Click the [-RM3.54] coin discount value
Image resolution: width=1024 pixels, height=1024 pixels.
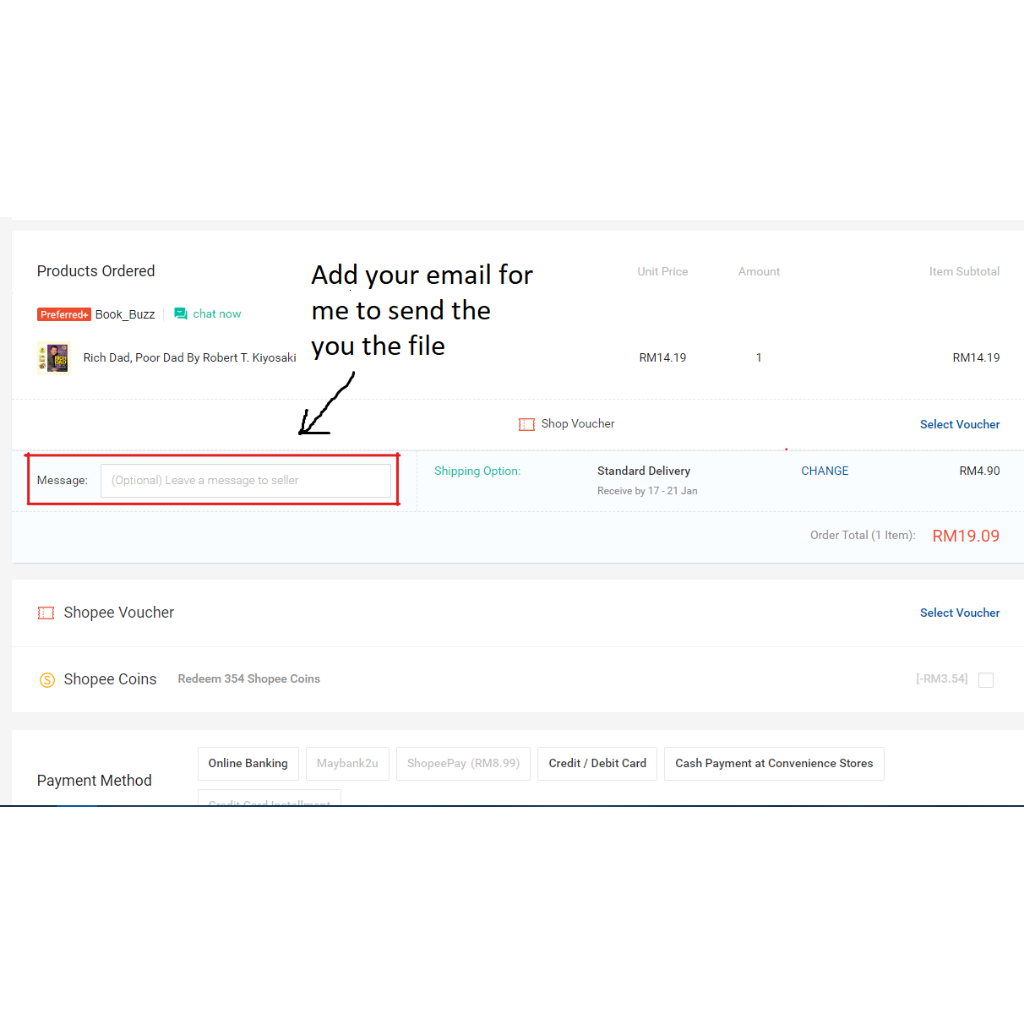pos(942,679)
